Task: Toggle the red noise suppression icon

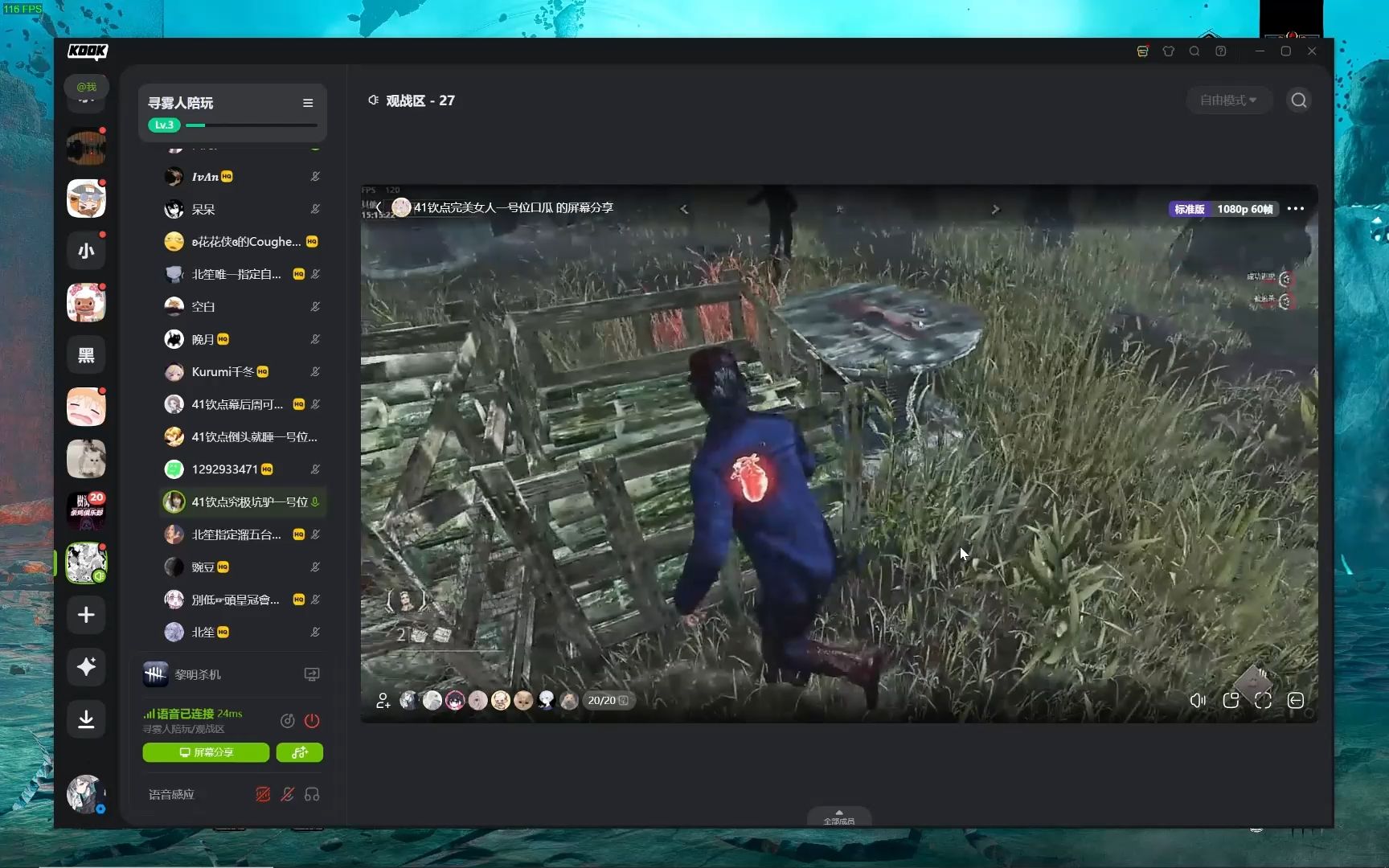Action: point(263,795)
